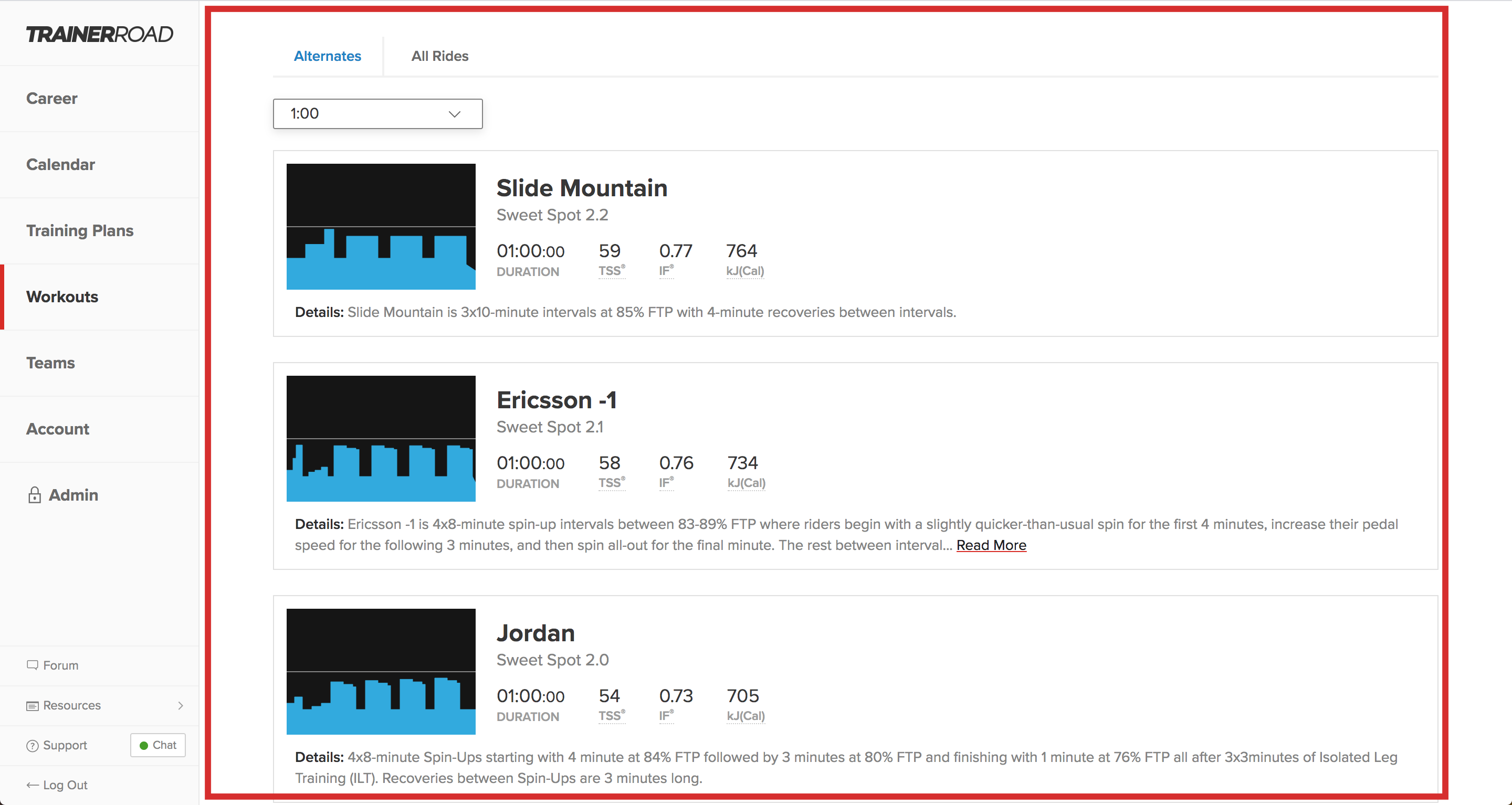Viewport: 1512px width, 805px height.
Task: Open the Forum link
Action: (x=60, y=665)
